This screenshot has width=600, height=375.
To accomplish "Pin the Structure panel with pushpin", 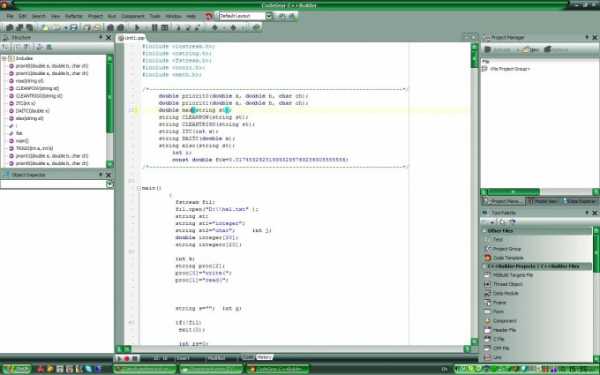I will pyautogui.click(x=101, y=37).
